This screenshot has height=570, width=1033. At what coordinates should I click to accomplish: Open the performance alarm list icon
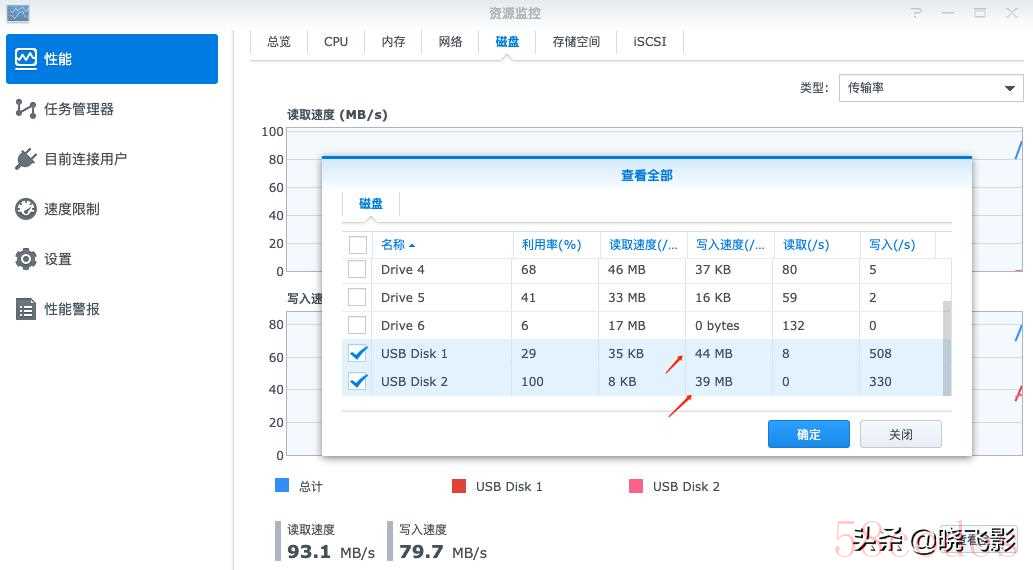coord(26,309)
